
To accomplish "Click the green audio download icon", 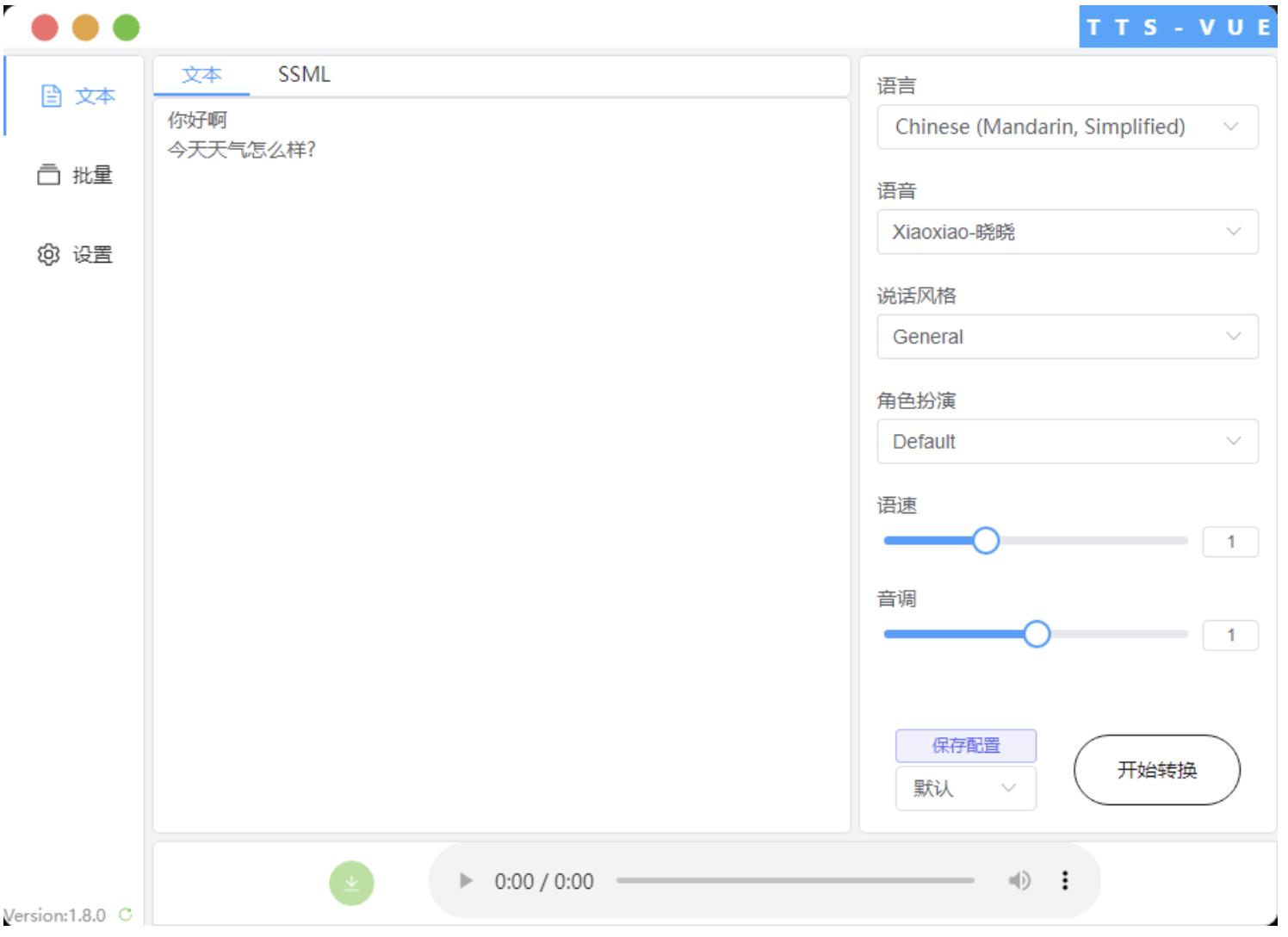I will click(353, 881).
